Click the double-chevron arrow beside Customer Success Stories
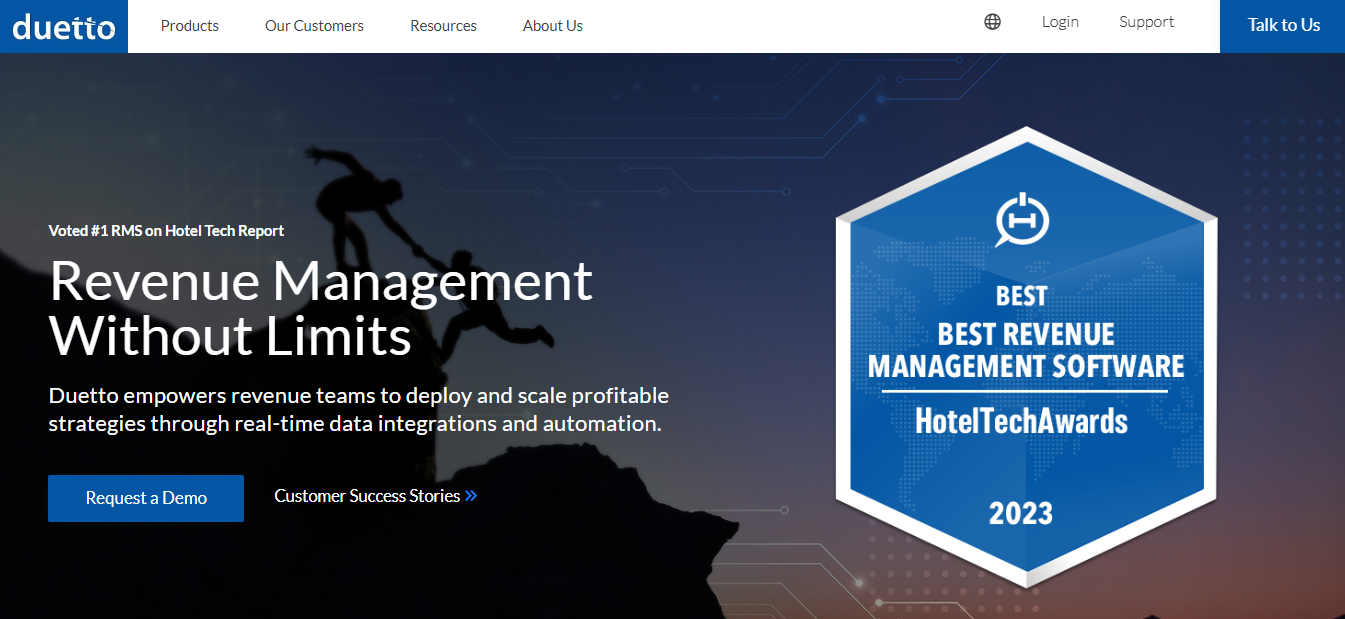The image size is (1345, 619). point(471,495)
